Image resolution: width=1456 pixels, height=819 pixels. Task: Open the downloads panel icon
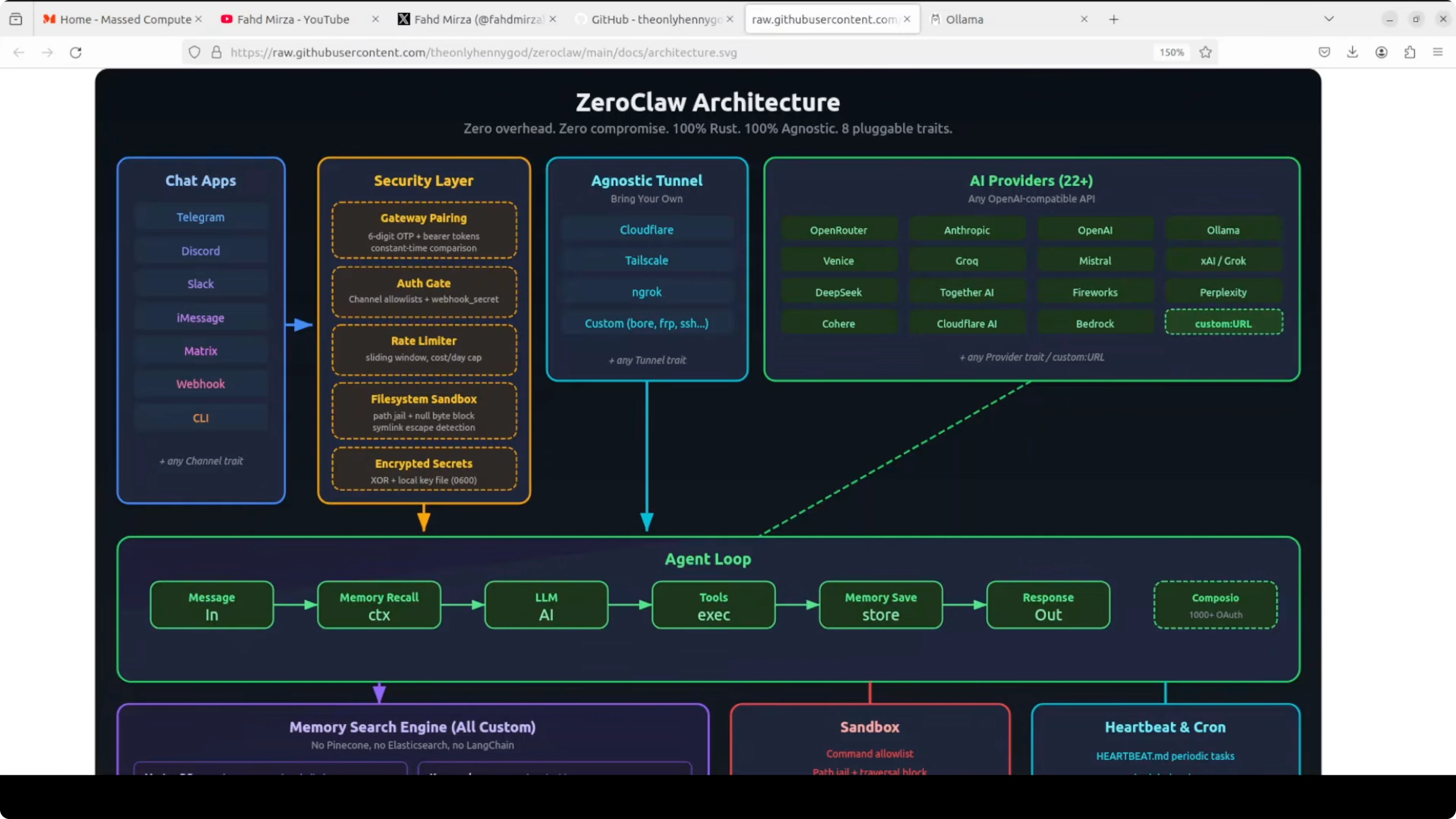point(1353,53)
